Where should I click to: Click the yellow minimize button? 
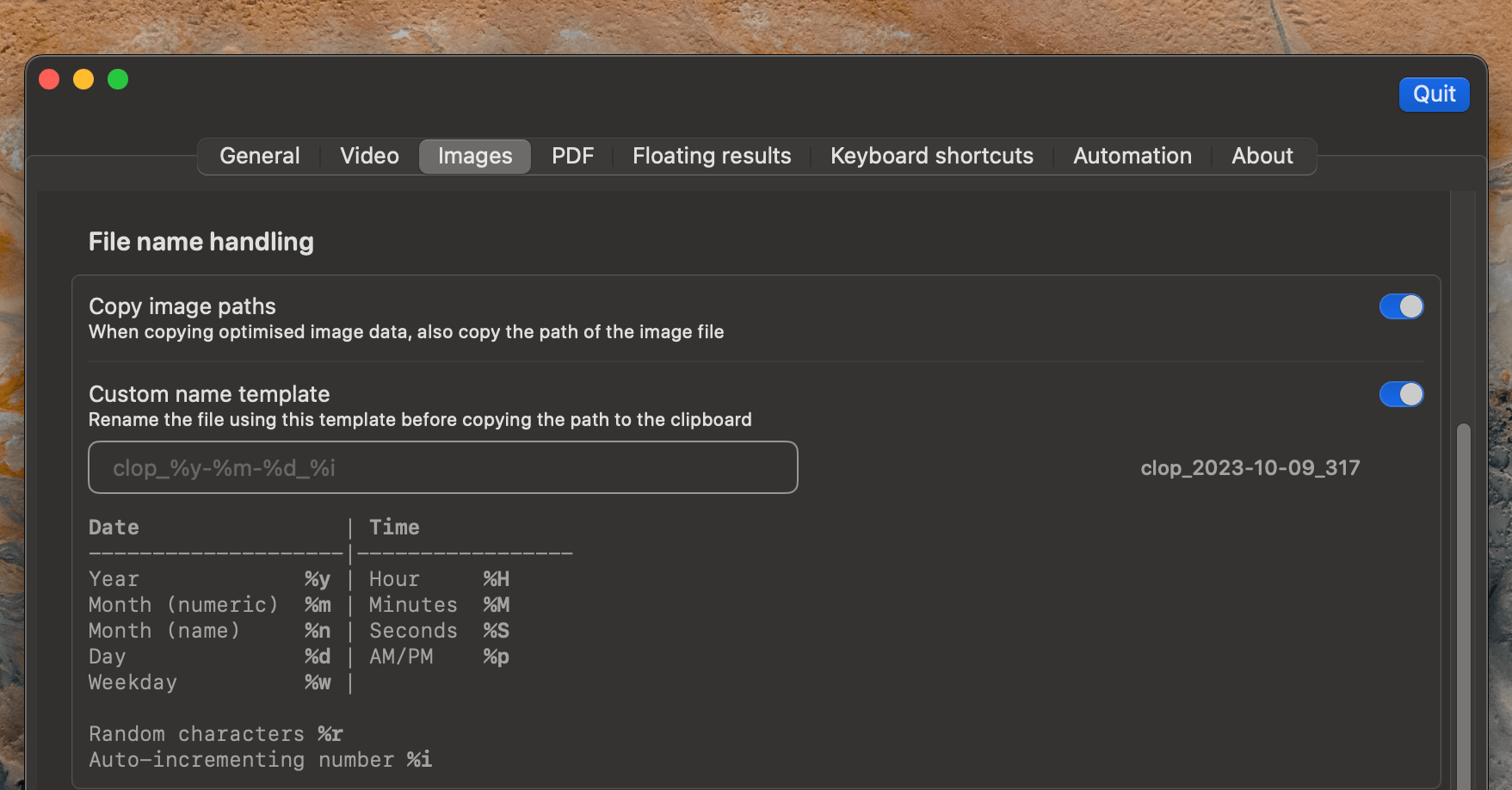(83, 78)
